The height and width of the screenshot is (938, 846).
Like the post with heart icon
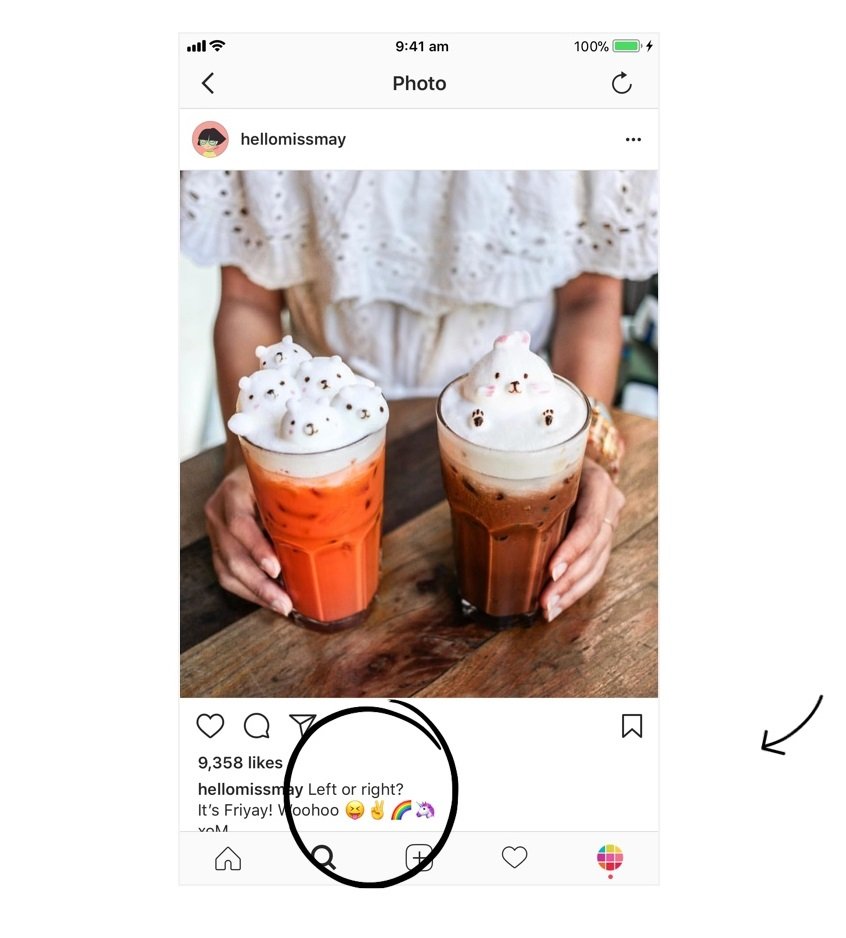[x=210, y=726]
